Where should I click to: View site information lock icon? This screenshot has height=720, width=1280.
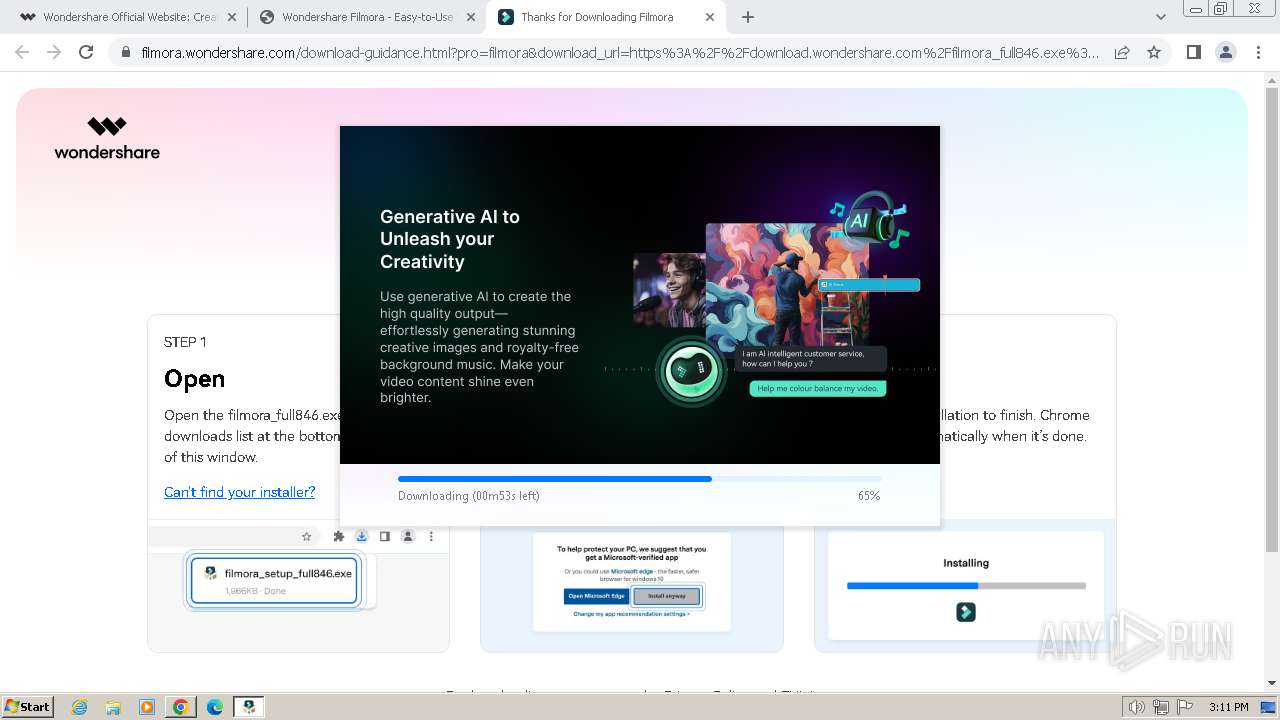tap(125, 52)
